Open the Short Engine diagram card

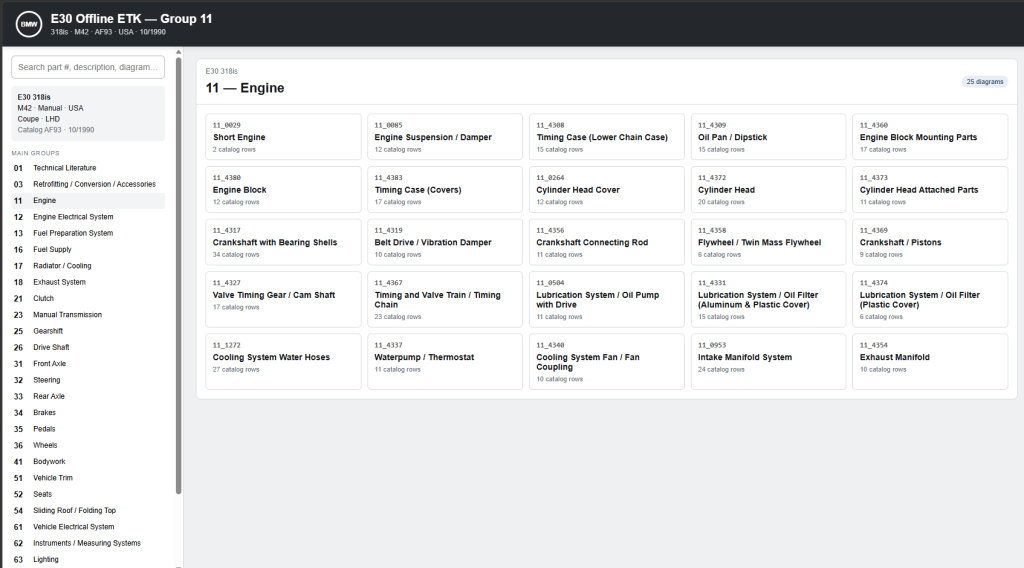click(283, 136)
